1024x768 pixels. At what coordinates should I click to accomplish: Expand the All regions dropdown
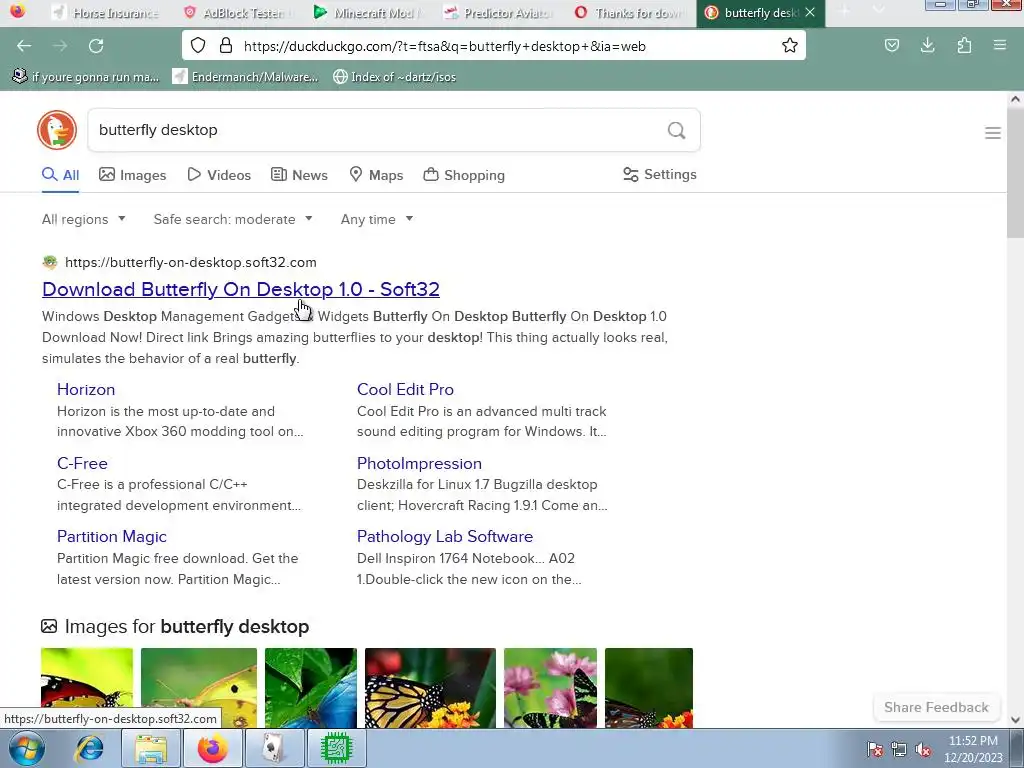[84, 219]
